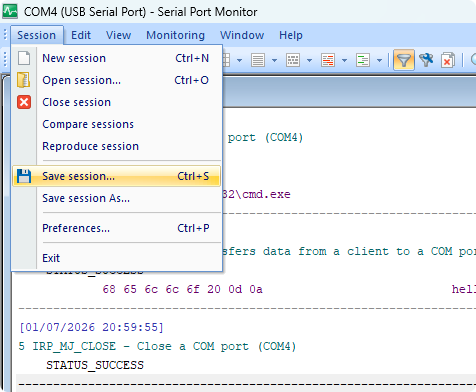Toggle the active funnel filter button
The image size is (476, 392).
404,60
